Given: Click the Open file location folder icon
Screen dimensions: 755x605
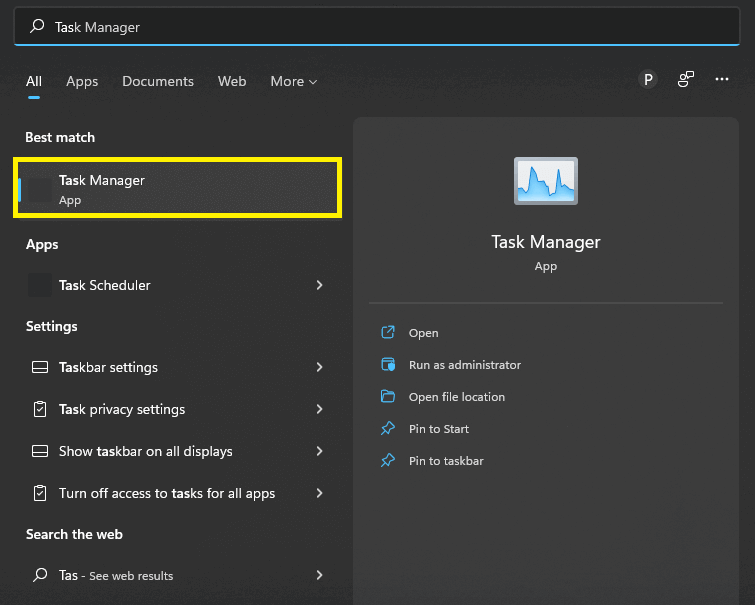Looking at the screenshot, I should tap(388, 397).
